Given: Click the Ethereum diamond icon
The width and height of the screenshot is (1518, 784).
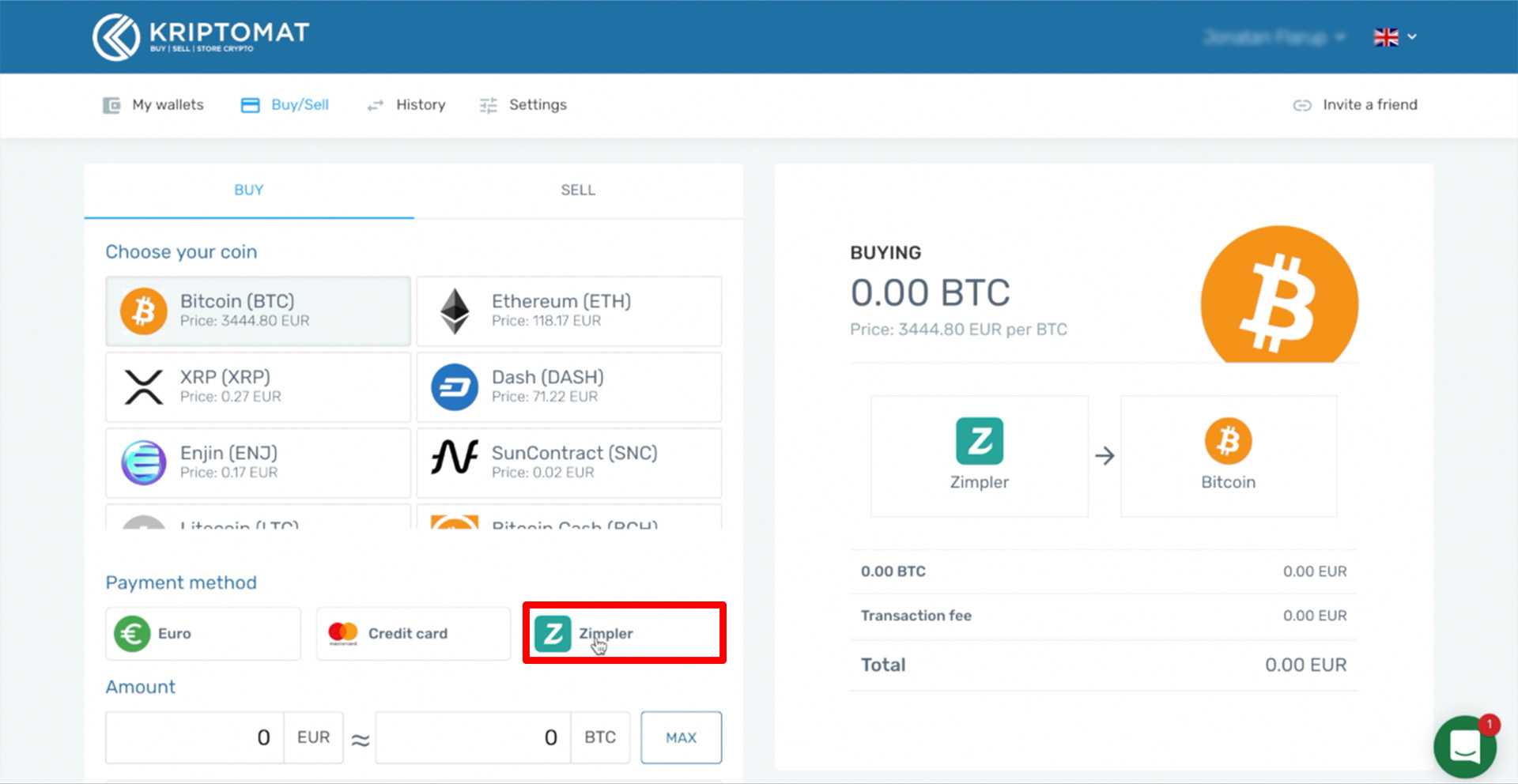Looking at the screenshot, I should coord(455,311).
